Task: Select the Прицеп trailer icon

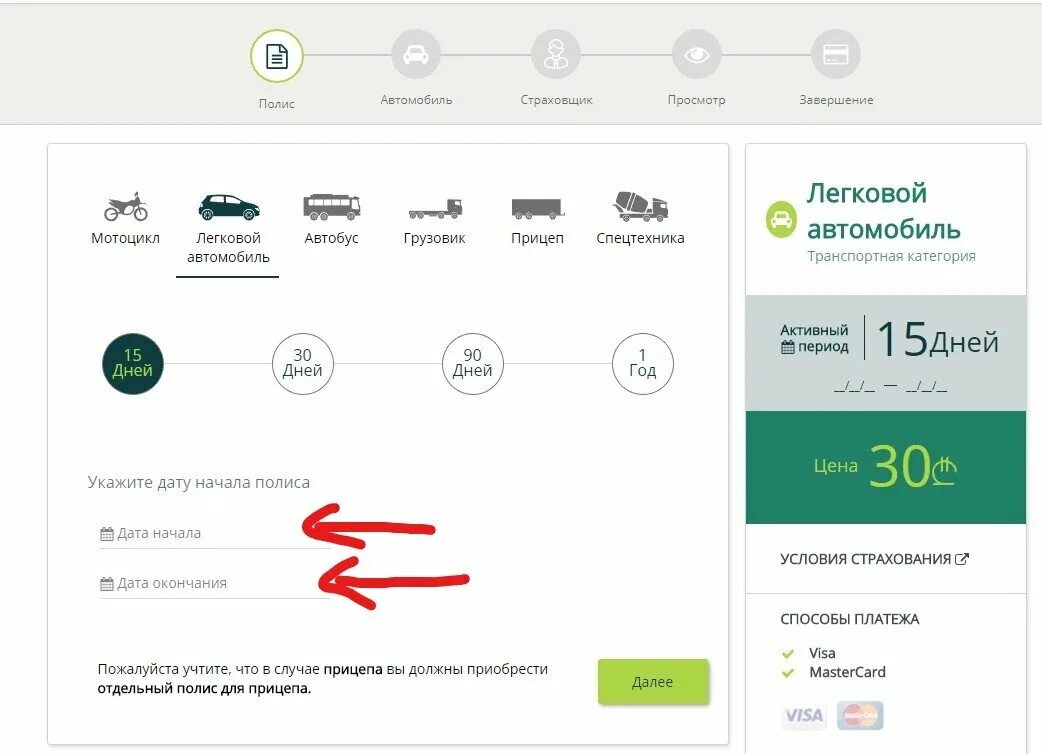Action: point(538,209)
